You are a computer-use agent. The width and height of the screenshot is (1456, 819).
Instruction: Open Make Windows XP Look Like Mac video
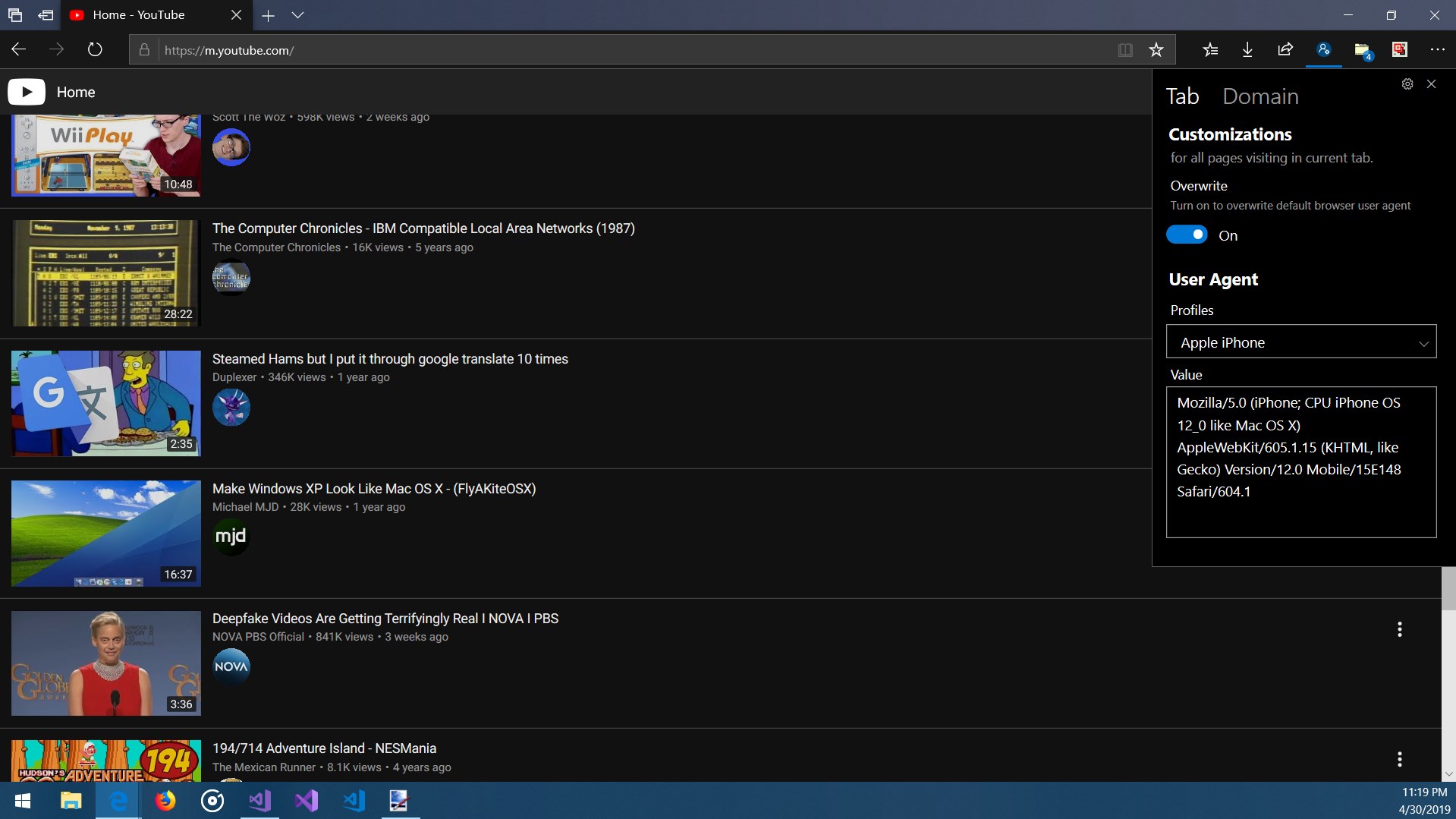(x=374, y=489)
